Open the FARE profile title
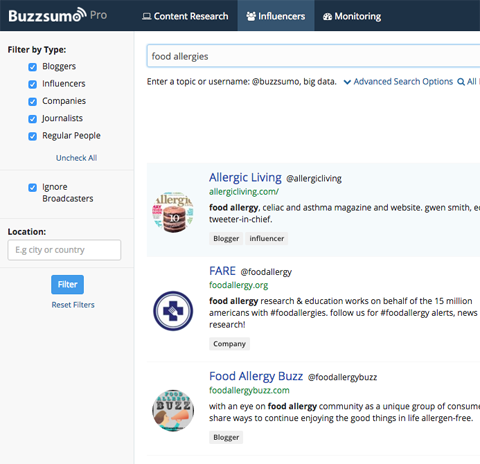The height and width of the screenshot is (464, 480). tap(222, 271)
